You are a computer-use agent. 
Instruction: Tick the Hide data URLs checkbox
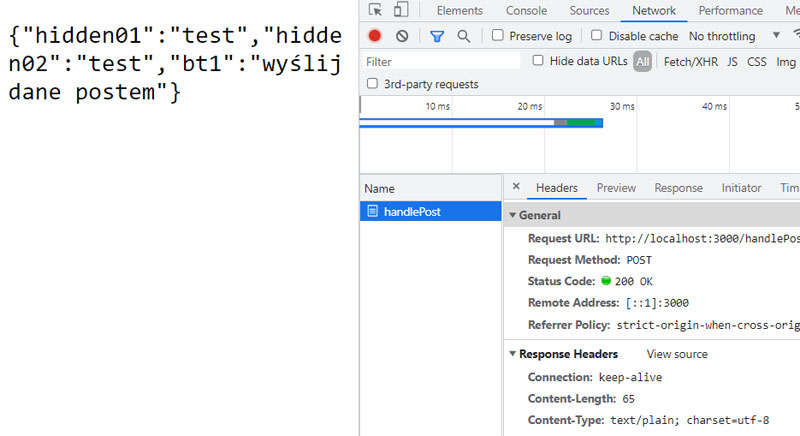[x=539, y=61]
